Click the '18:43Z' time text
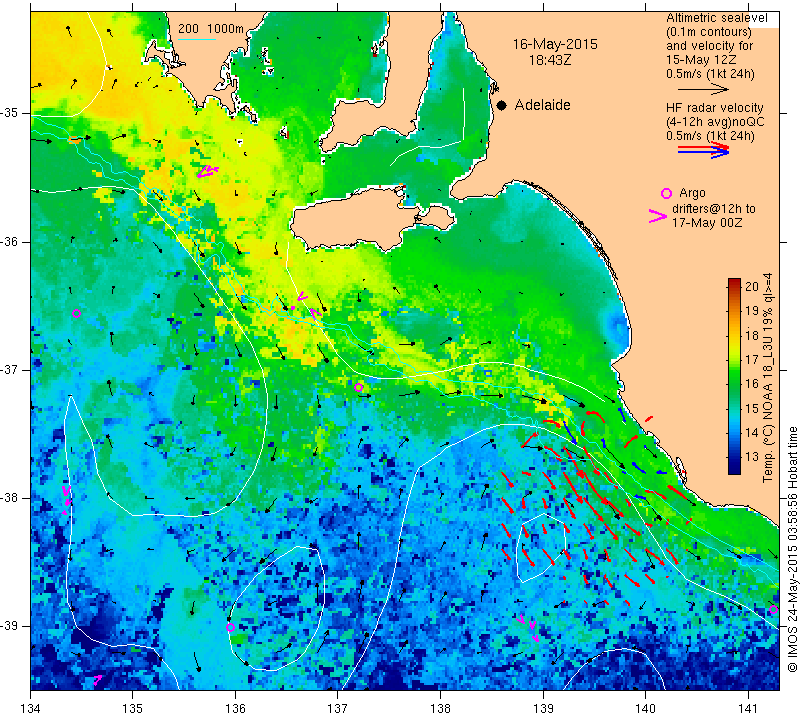This screenshot has width=800, height=720. 550,60
